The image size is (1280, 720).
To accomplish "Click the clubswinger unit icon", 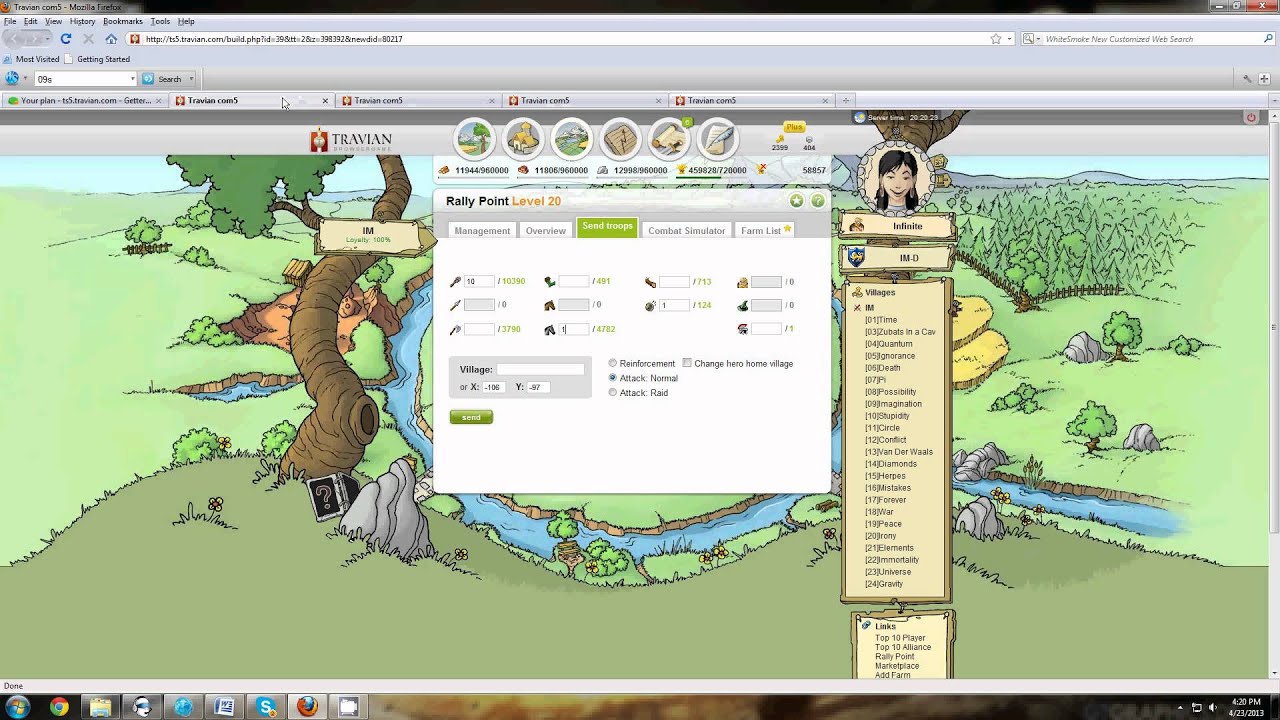I will [x=456, y=282].
